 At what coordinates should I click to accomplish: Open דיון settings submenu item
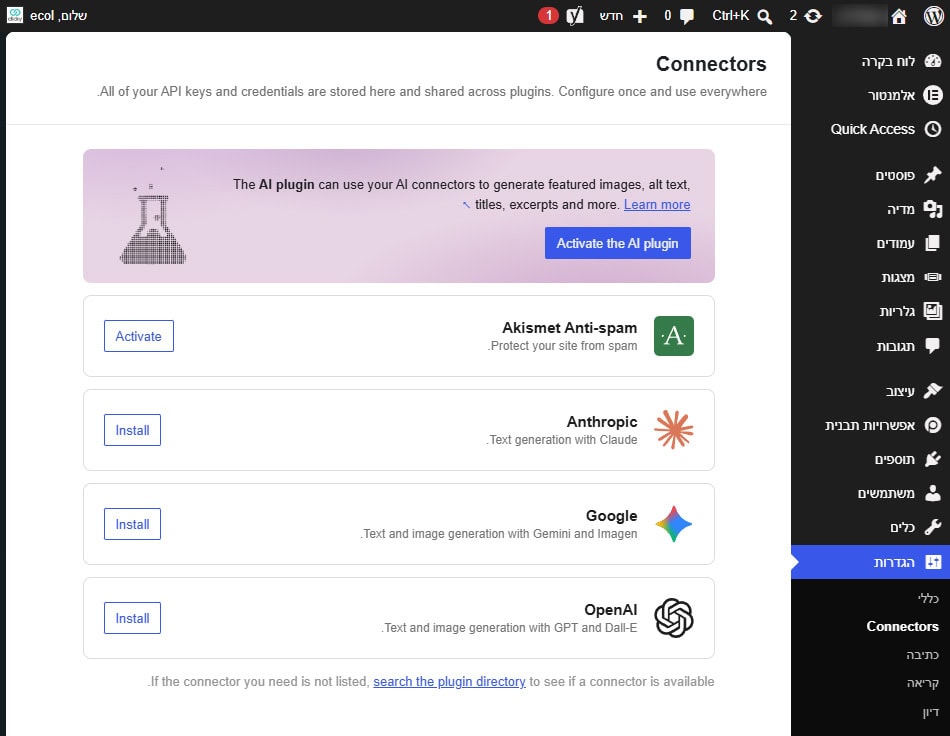coord(931,711)
